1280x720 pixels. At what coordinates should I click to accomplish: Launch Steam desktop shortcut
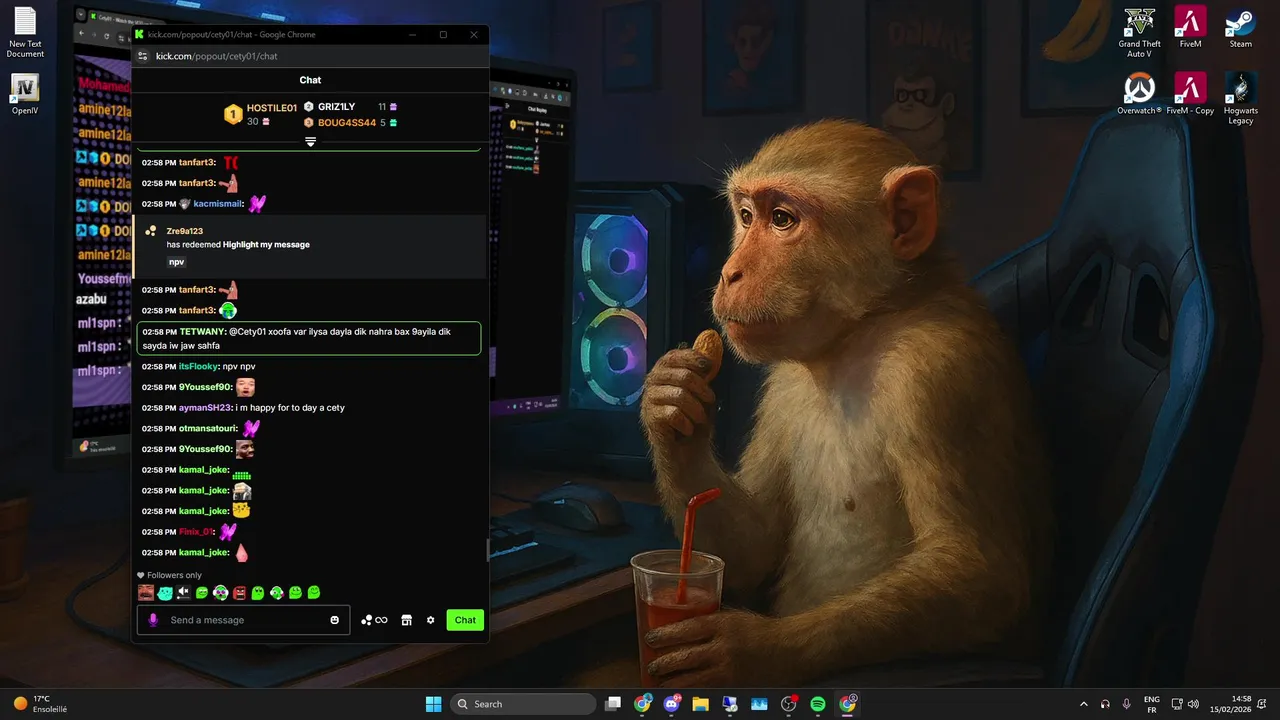(1241, 28)
